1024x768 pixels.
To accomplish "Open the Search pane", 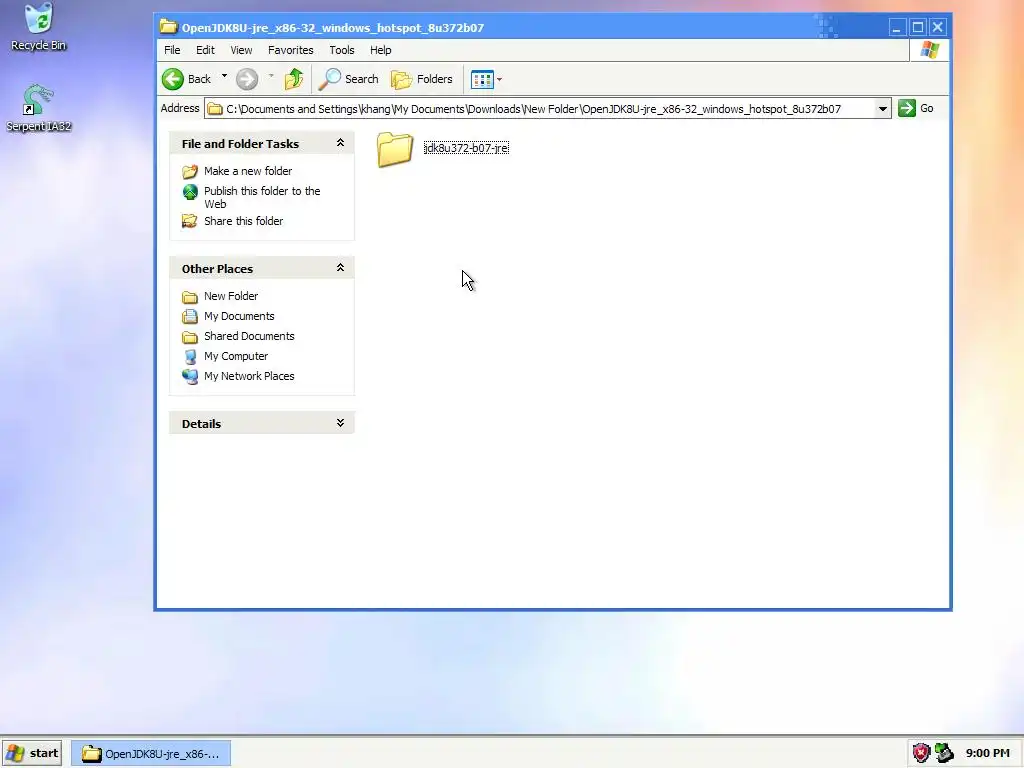I will coord(349,79).
